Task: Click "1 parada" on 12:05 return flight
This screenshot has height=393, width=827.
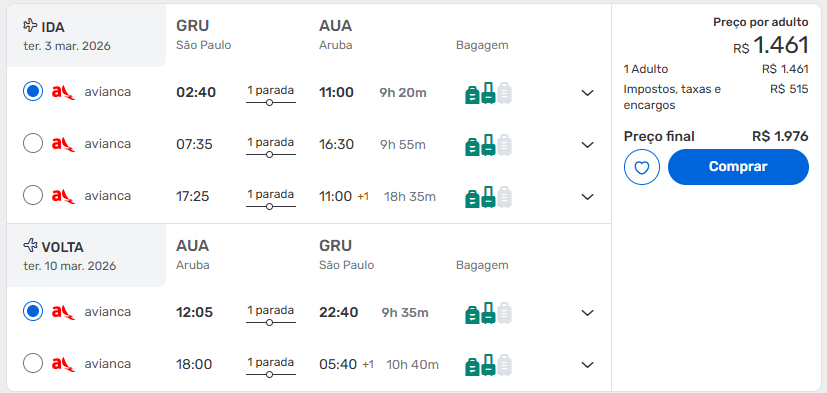Action: pyautogui.click(x=271, y=311)
